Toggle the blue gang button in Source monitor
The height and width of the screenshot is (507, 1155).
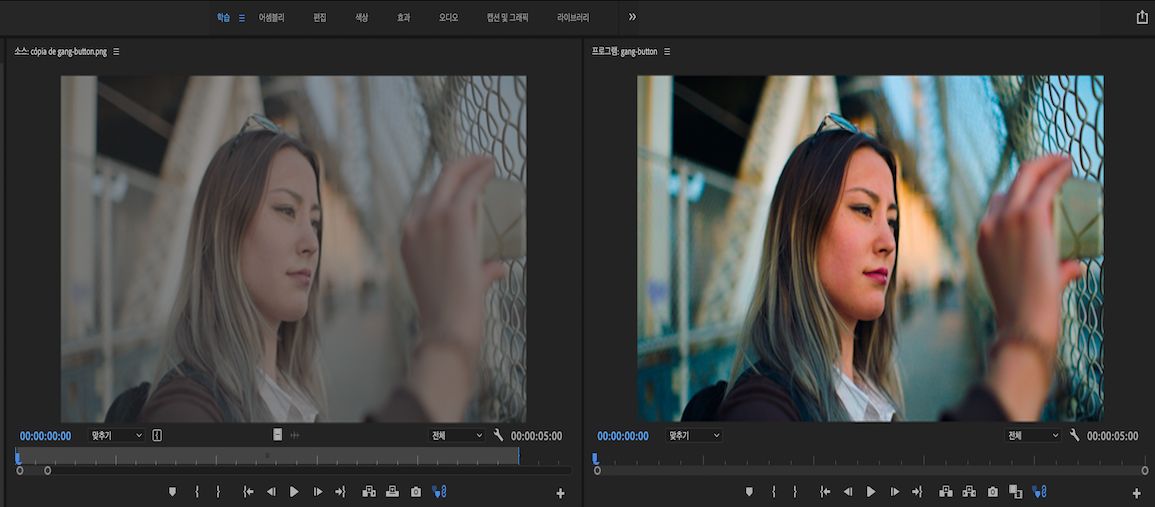click(439, 491)
